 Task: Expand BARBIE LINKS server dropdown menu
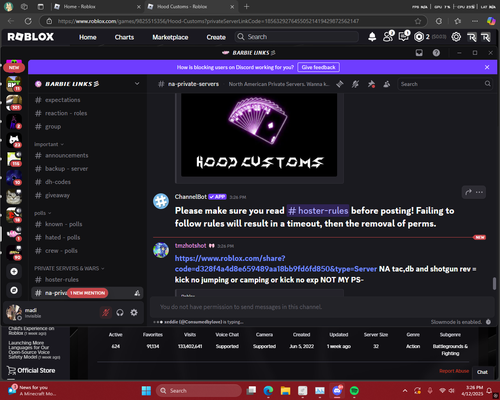(137, 84)
